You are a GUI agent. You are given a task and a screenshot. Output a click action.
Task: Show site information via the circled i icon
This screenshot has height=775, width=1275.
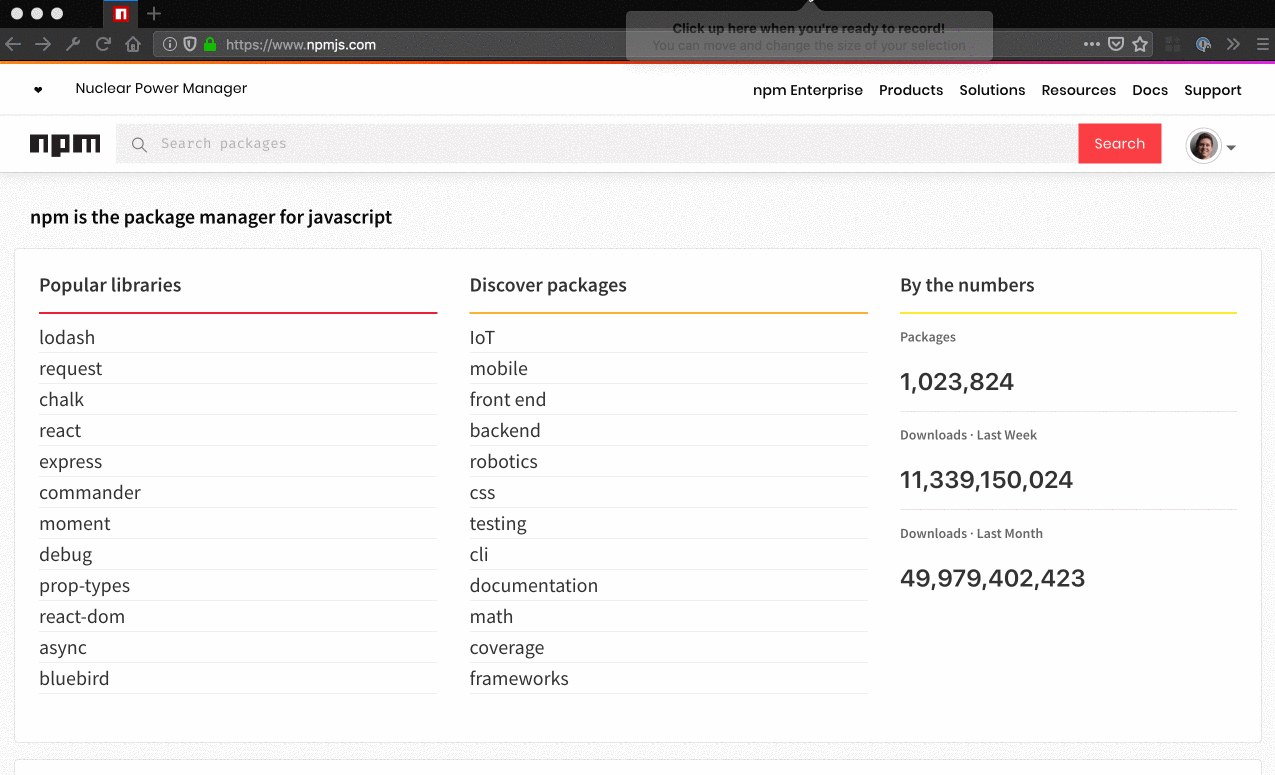point(170,44)
